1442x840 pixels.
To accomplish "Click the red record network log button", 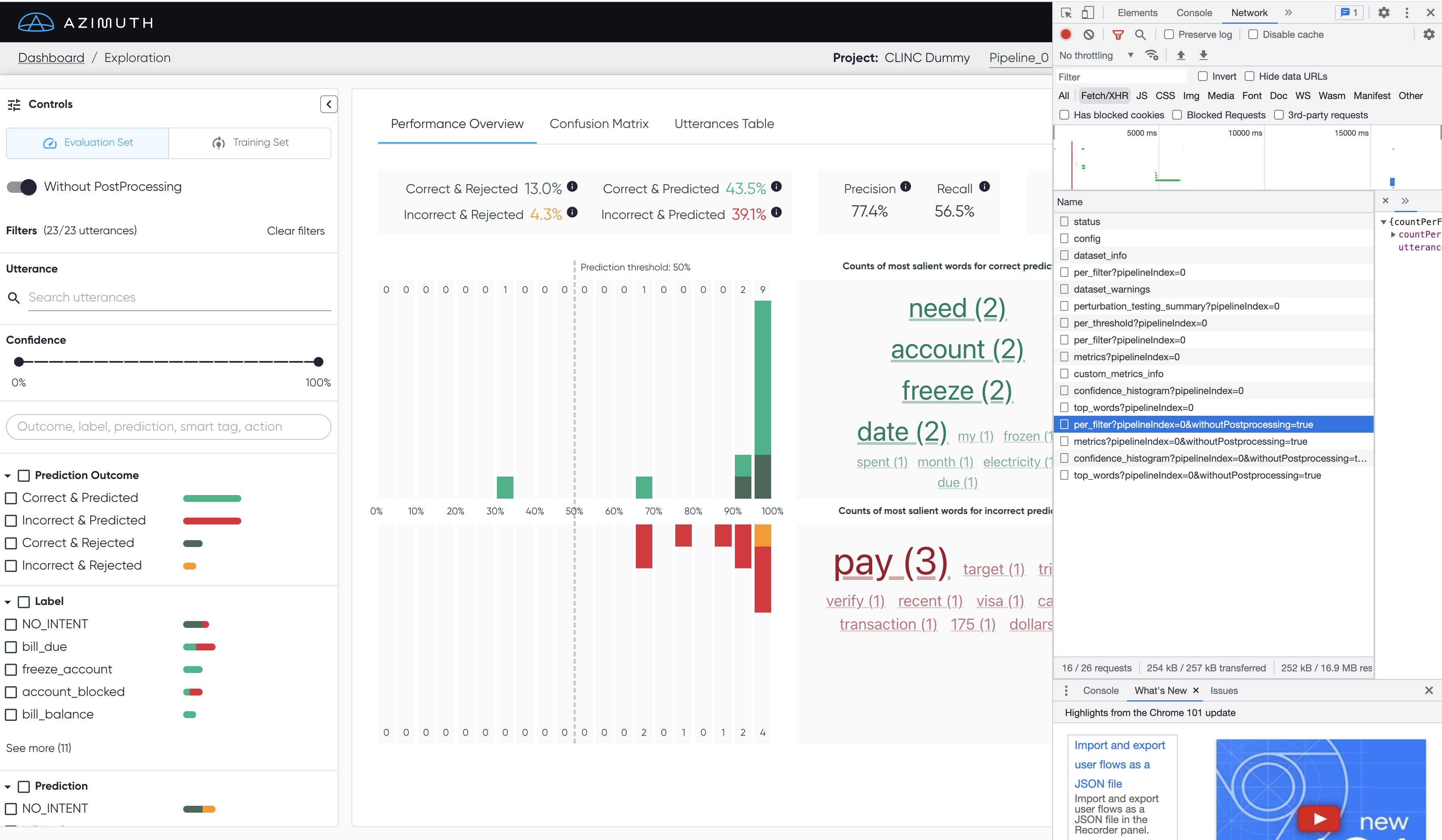I will click(x=1065, y=34).
